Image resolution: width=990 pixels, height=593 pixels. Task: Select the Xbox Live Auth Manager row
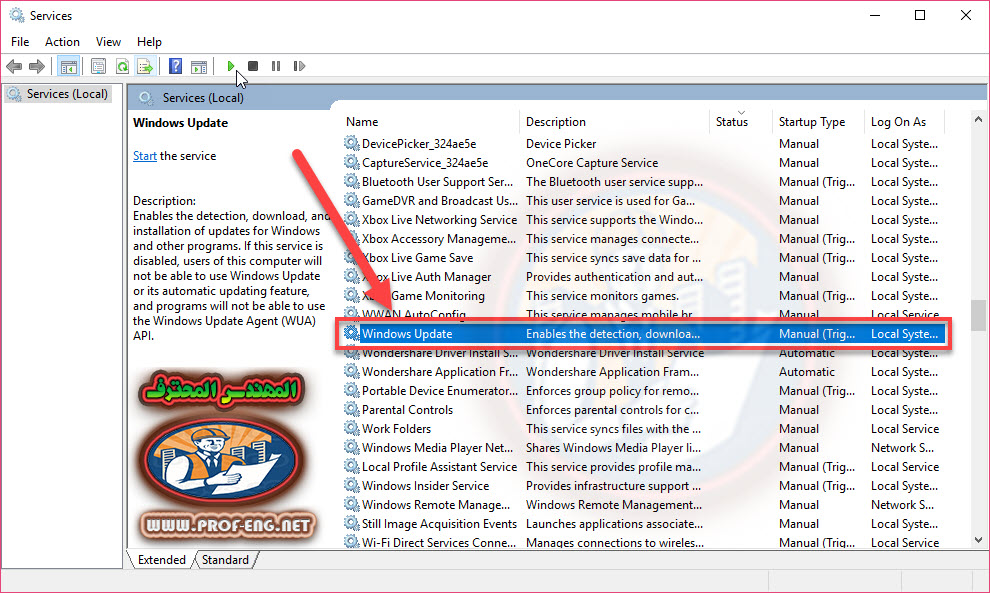tap(642, 277)
